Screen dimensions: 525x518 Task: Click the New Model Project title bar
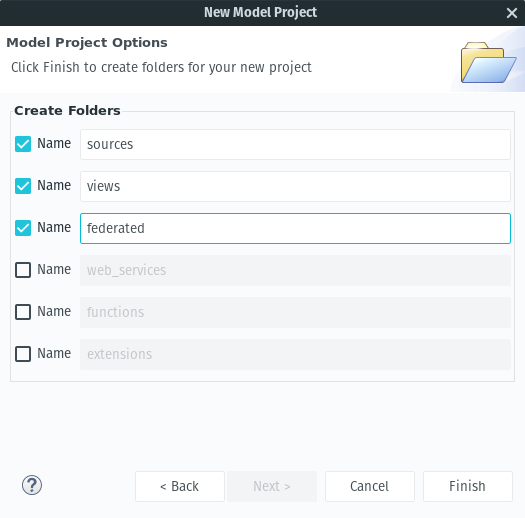[x=260, y=13]
